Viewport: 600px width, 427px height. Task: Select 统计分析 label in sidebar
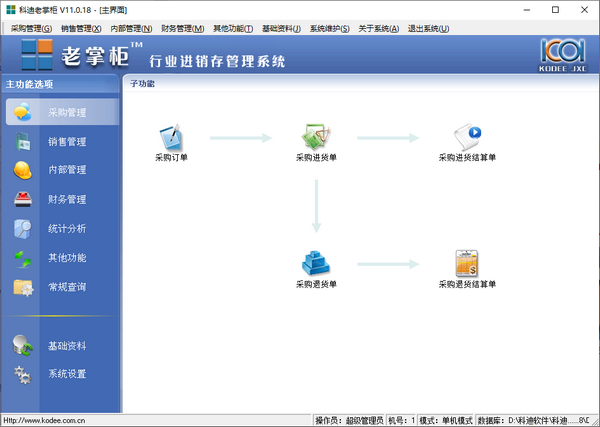coord(67,229)
